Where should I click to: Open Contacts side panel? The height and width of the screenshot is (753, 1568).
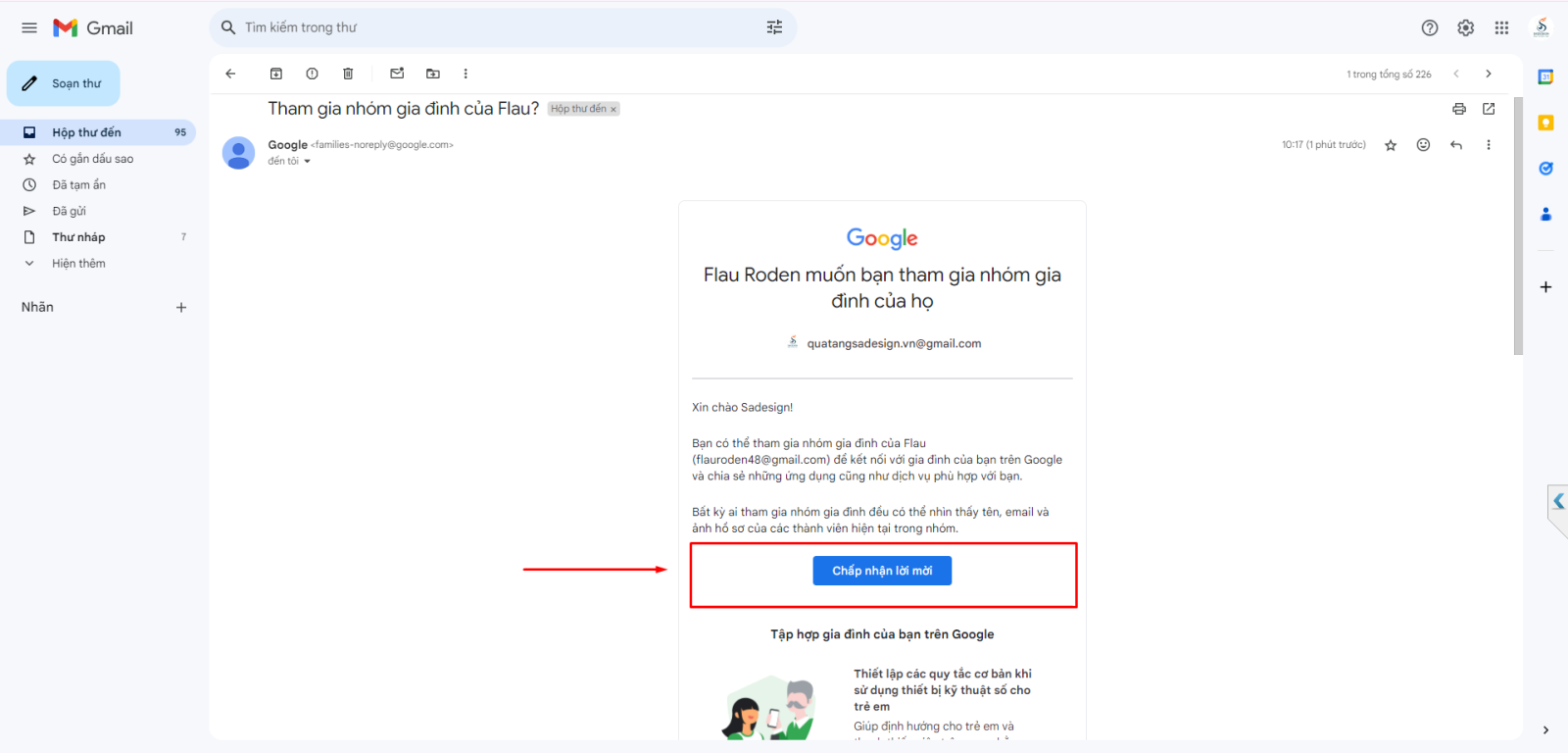[x=1545, y=214]
